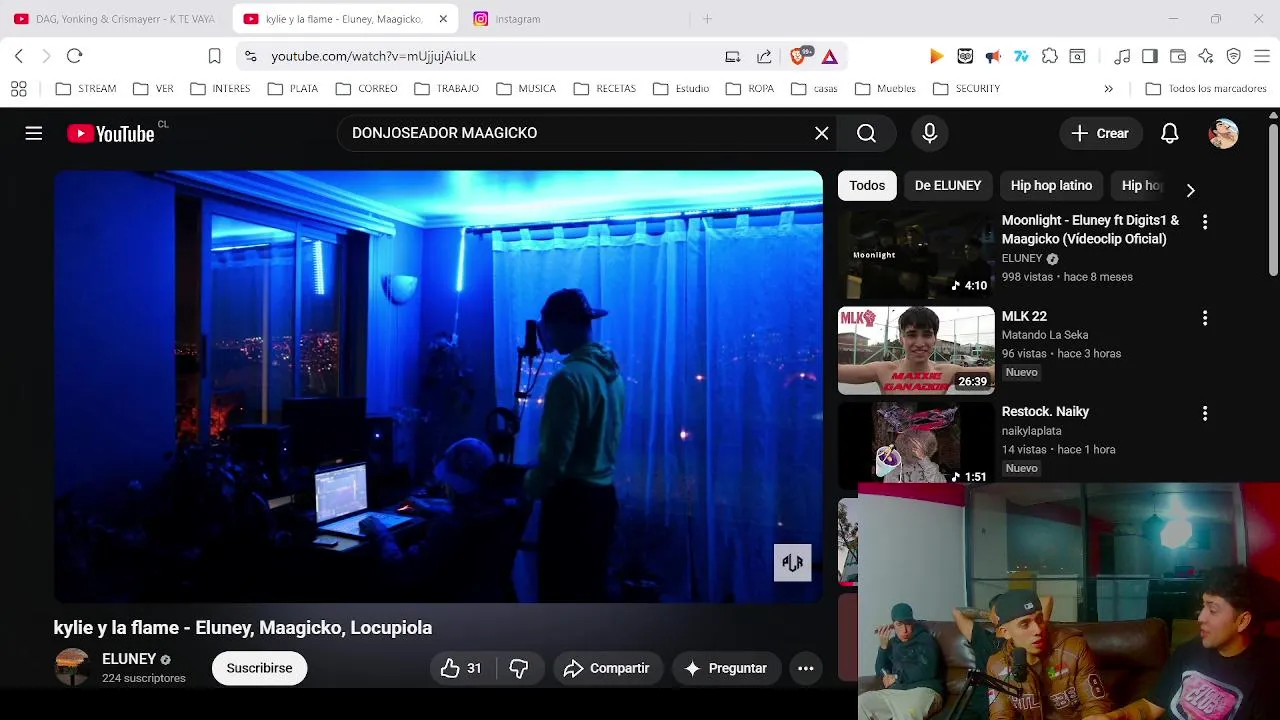
Task: Start voice search with the microphone icon
Action: [x=930, y=133]
